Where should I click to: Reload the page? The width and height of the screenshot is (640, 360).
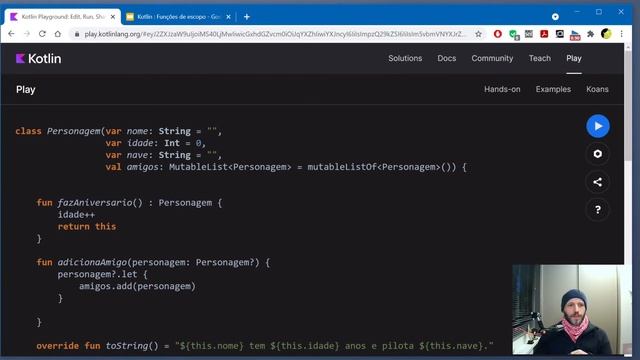click(x=42, y=34)
